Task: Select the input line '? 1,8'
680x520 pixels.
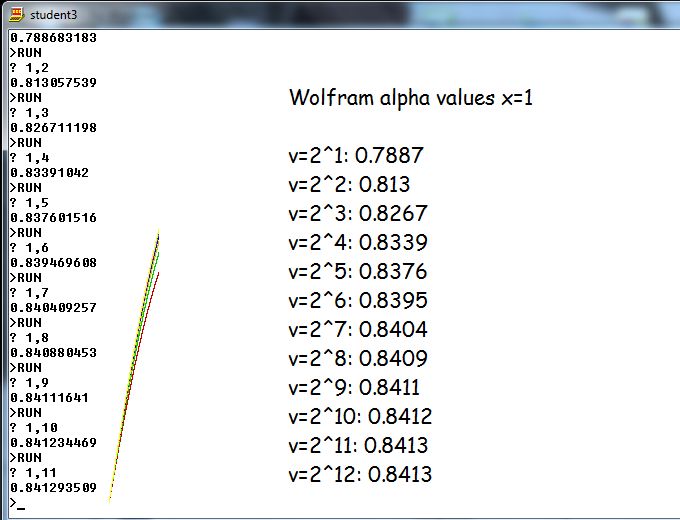Action: pyautogui.click(x=29, y=338)
